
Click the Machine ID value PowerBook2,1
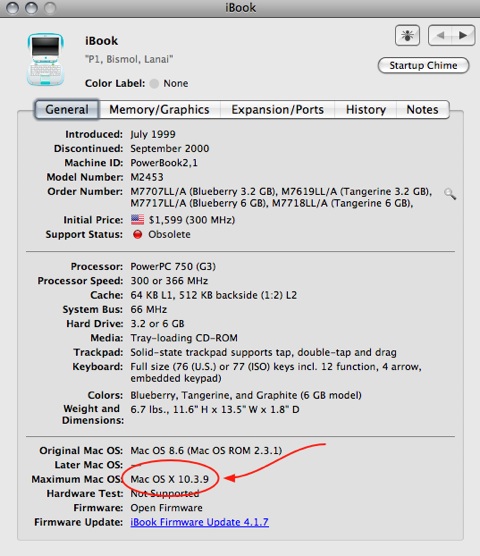pyautogui.click(x=164, y=163)
